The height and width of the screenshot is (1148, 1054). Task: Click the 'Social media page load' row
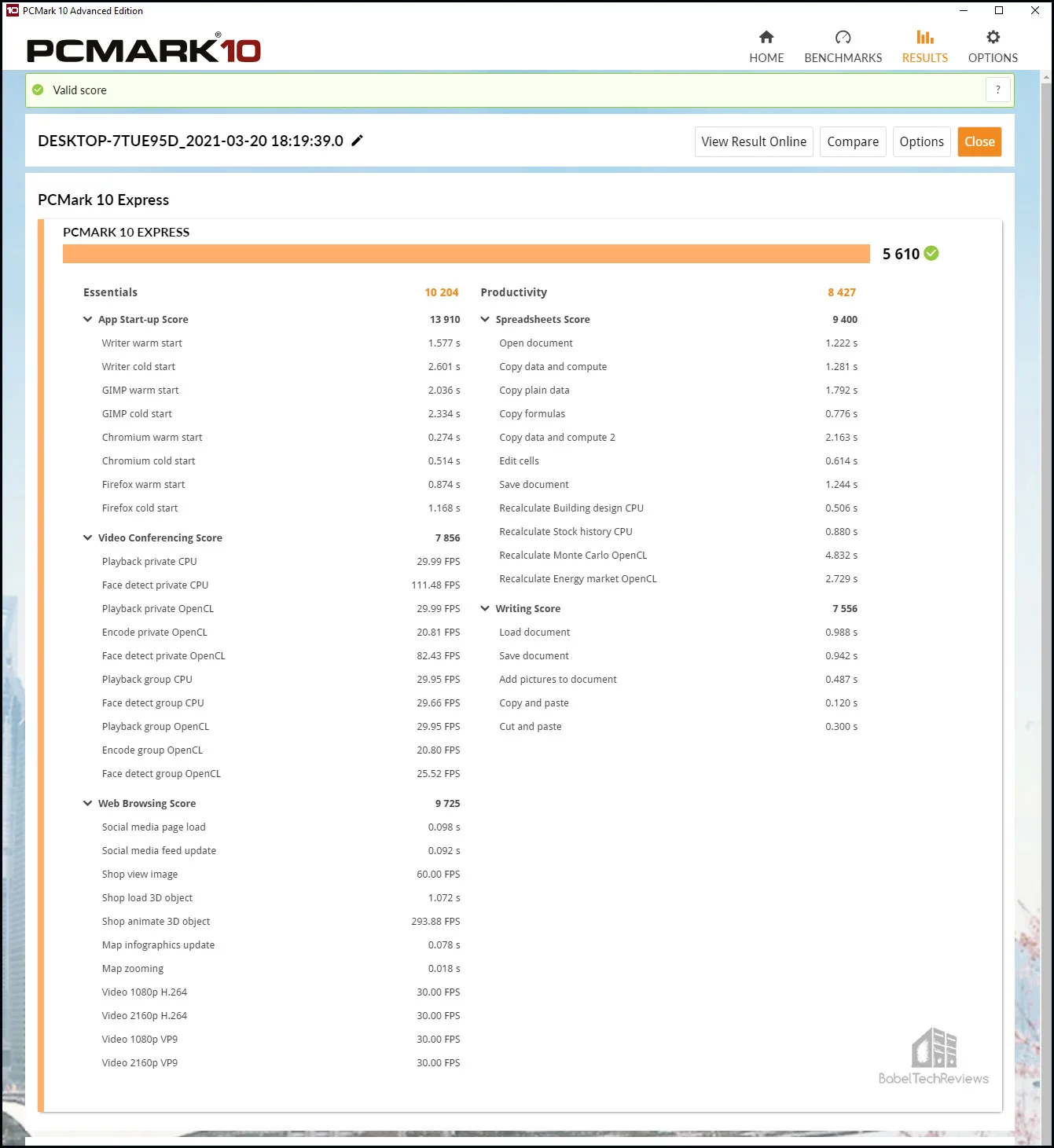(281, 827)
